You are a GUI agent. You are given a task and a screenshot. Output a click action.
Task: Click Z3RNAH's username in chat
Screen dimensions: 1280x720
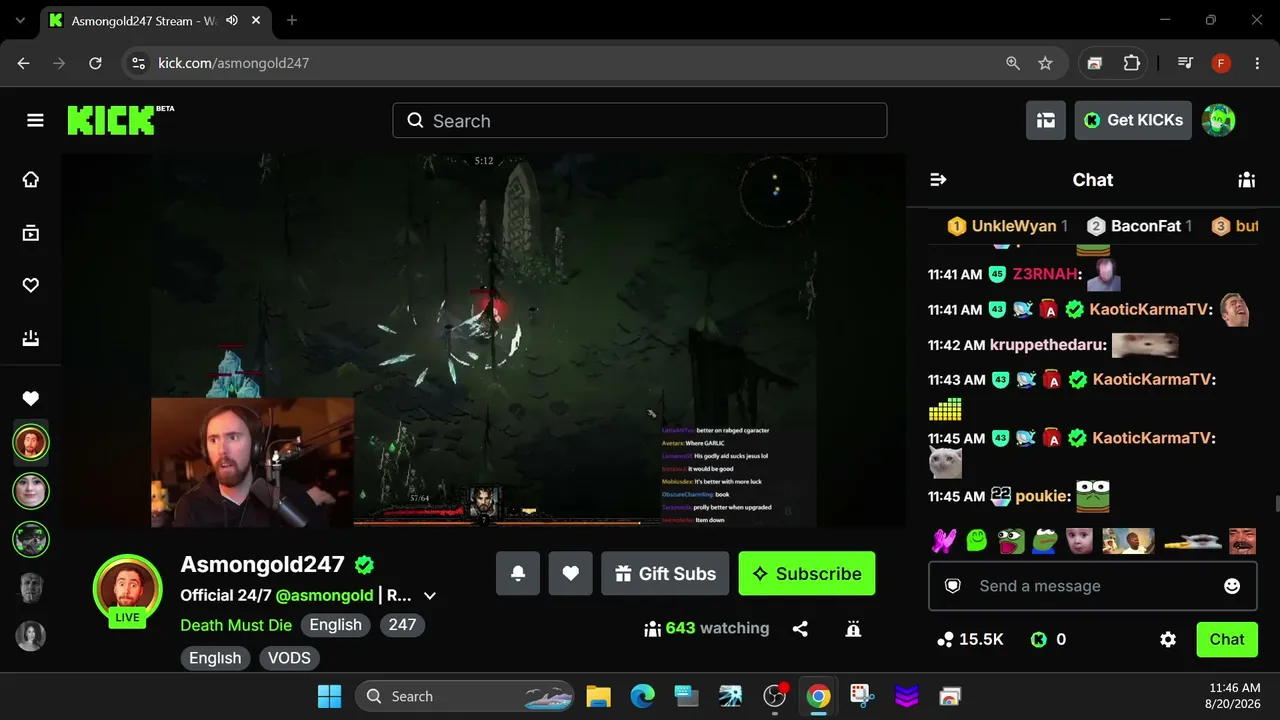point(1046,274)
